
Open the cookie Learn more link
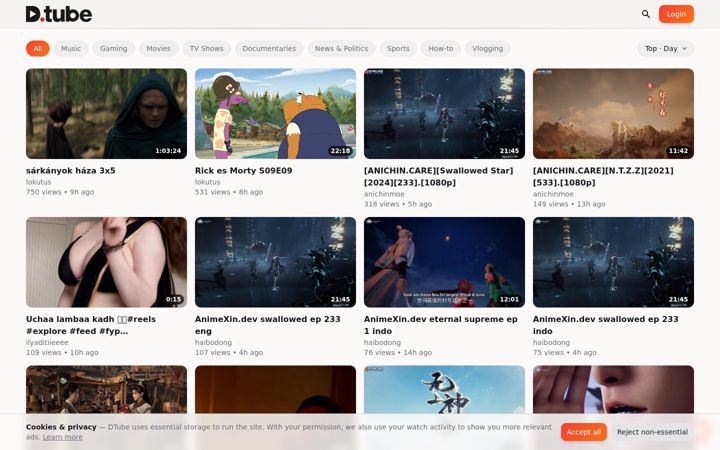point(62,437)
